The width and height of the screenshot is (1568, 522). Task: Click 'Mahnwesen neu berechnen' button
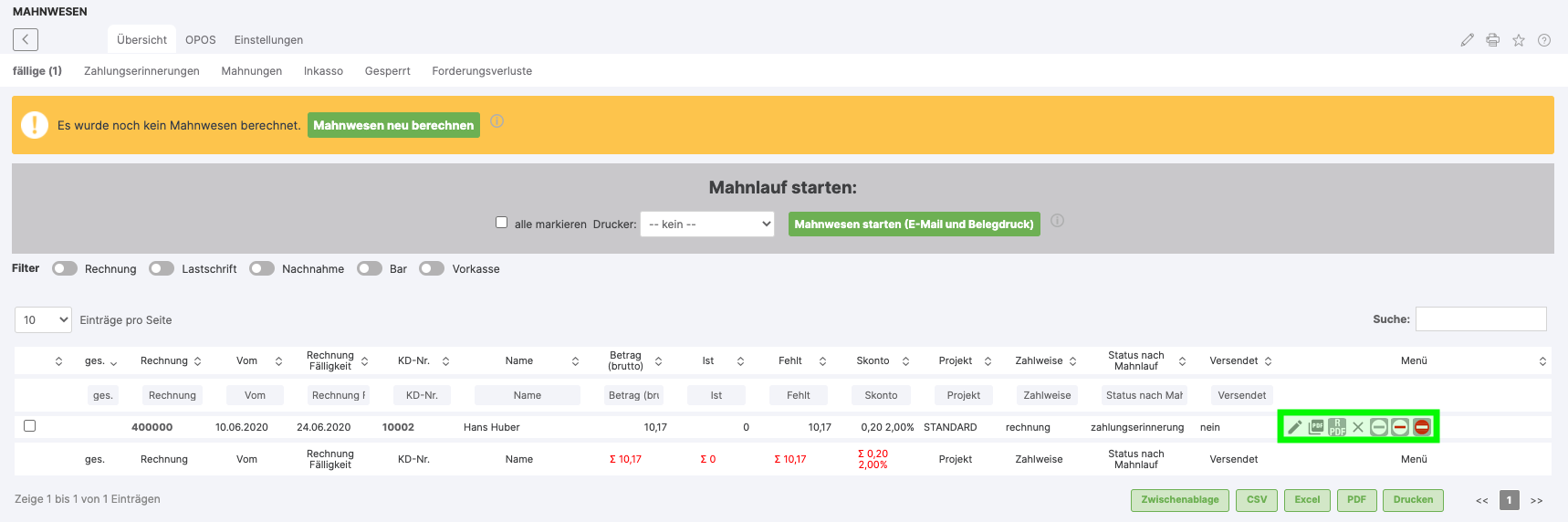(x=393, y=125)
